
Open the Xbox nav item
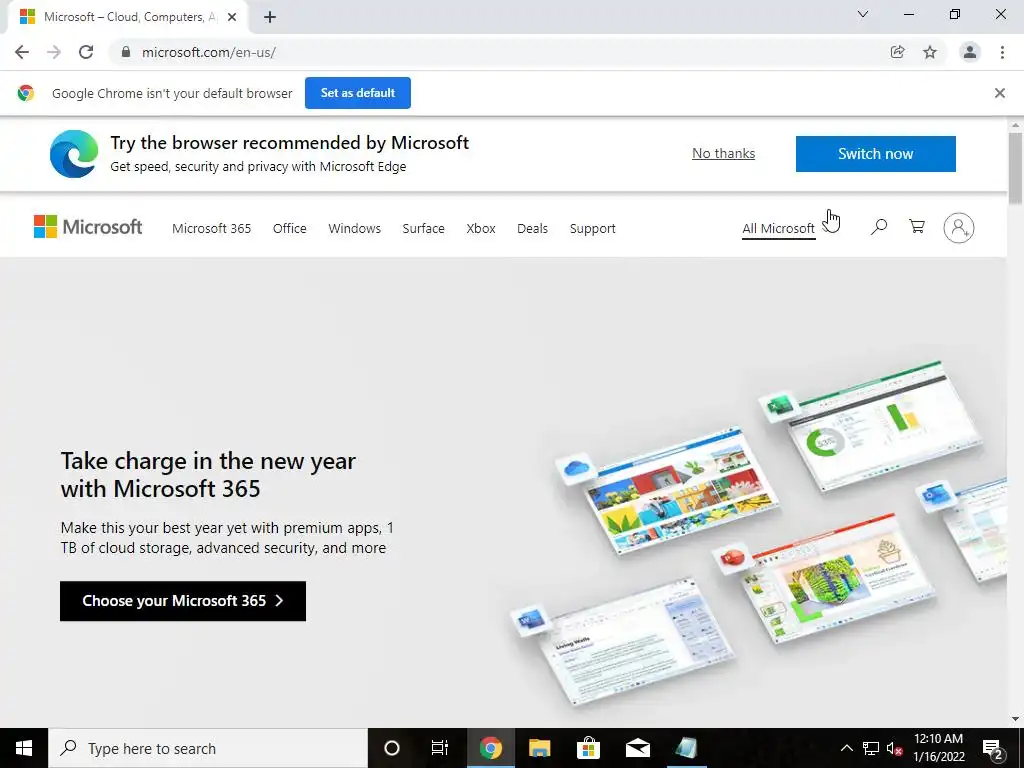[481, 229]
